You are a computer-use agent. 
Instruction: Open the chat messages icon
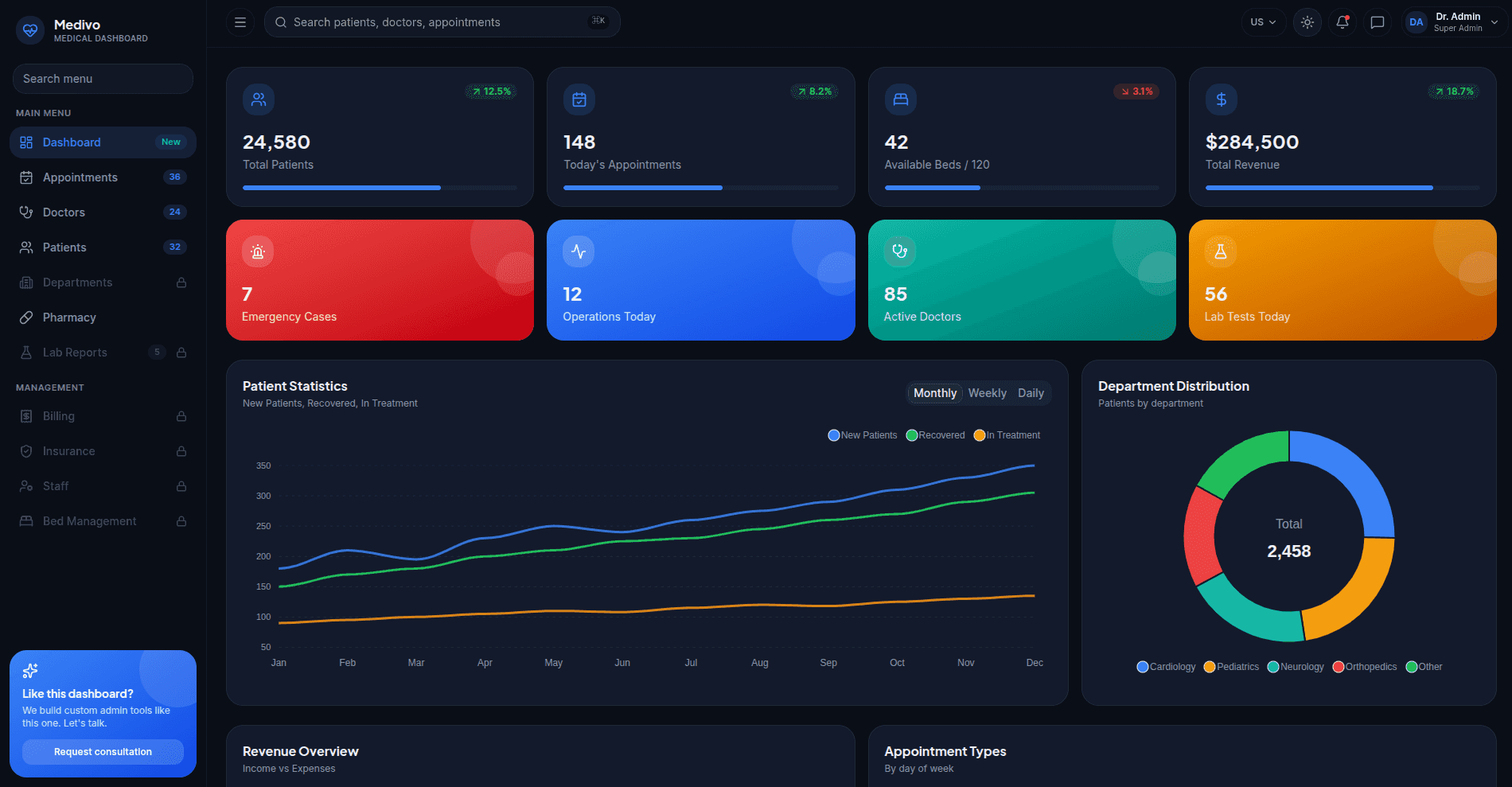tap(1378, 22)
